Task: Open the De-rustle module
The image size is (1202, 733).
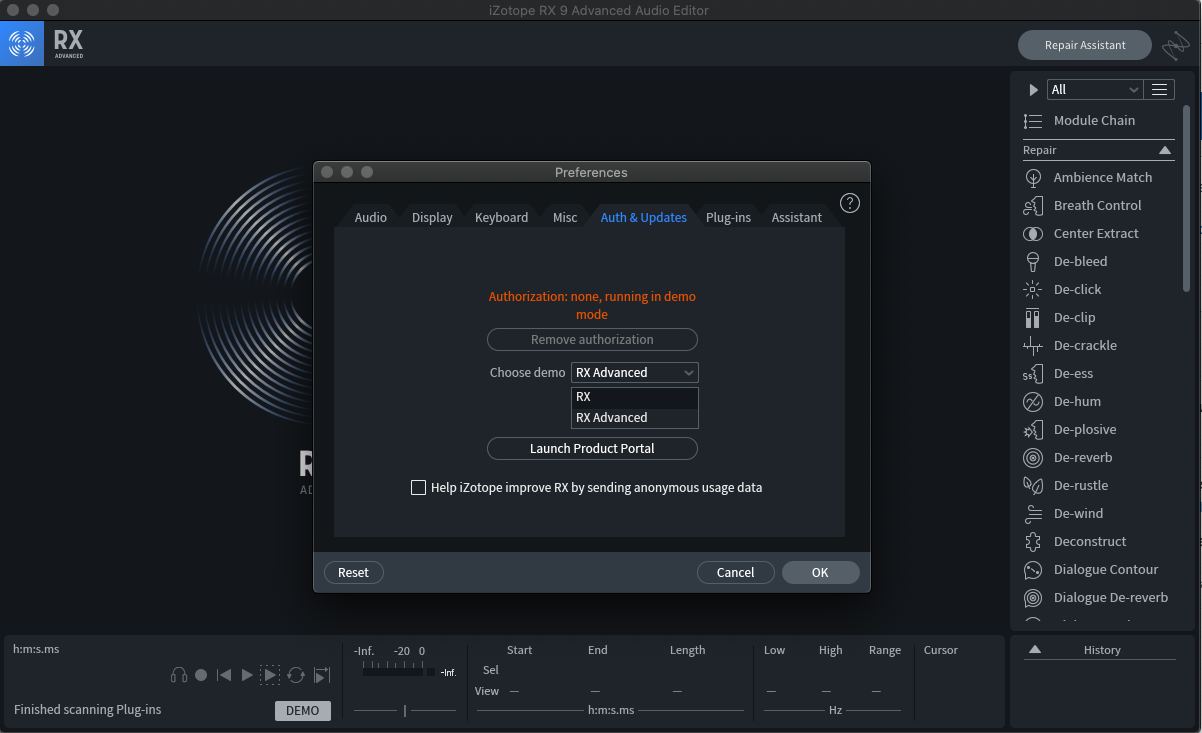Action: pos(1080,485)
